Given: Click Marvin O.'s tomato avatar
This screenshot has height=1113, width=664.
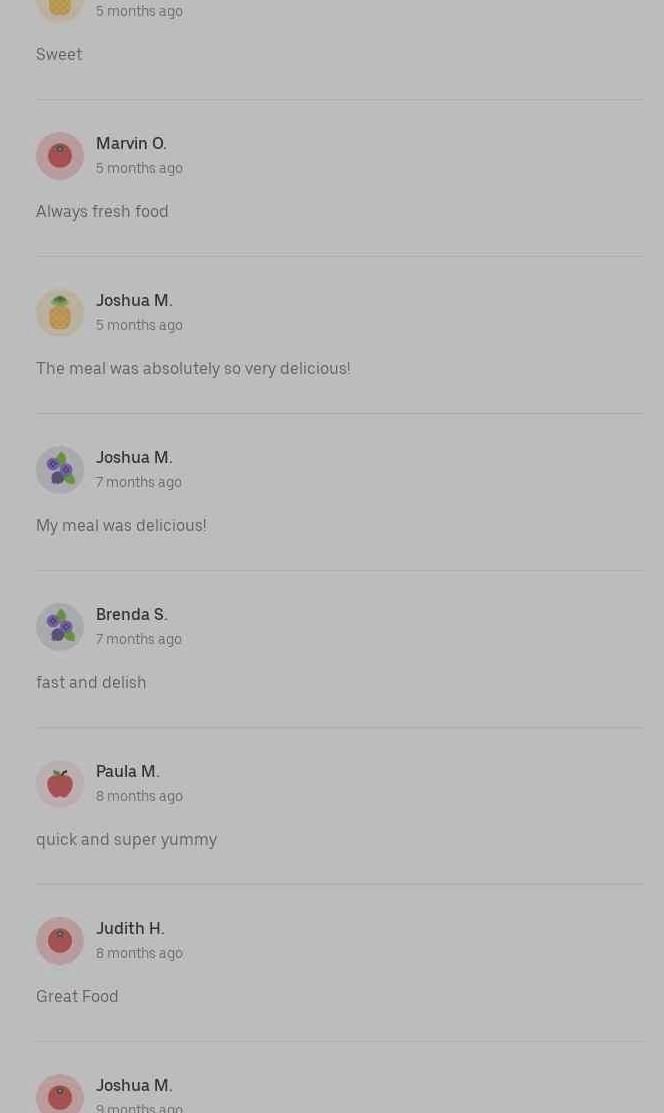Looking at the screenshot, I should point(60,156).
